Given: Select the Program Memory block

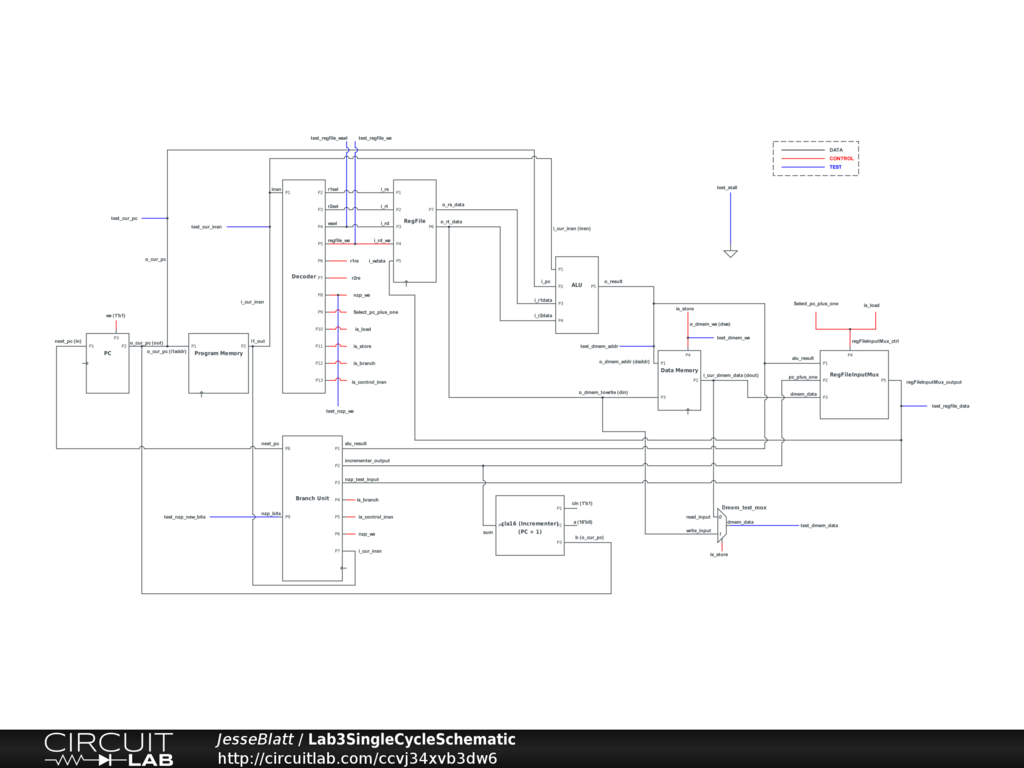Looking at the screenshot, I should (x=218, y=363).
